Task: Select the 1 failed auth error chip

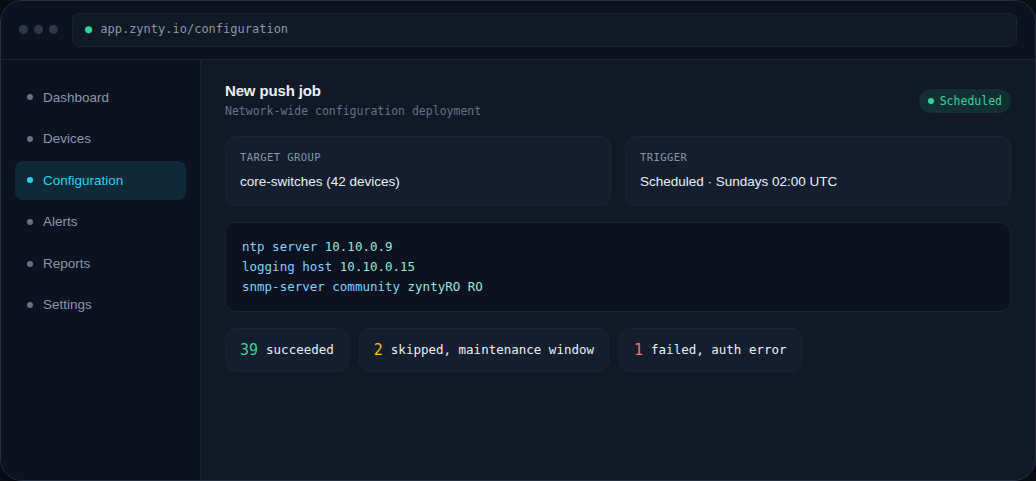Action: point(710,350)
